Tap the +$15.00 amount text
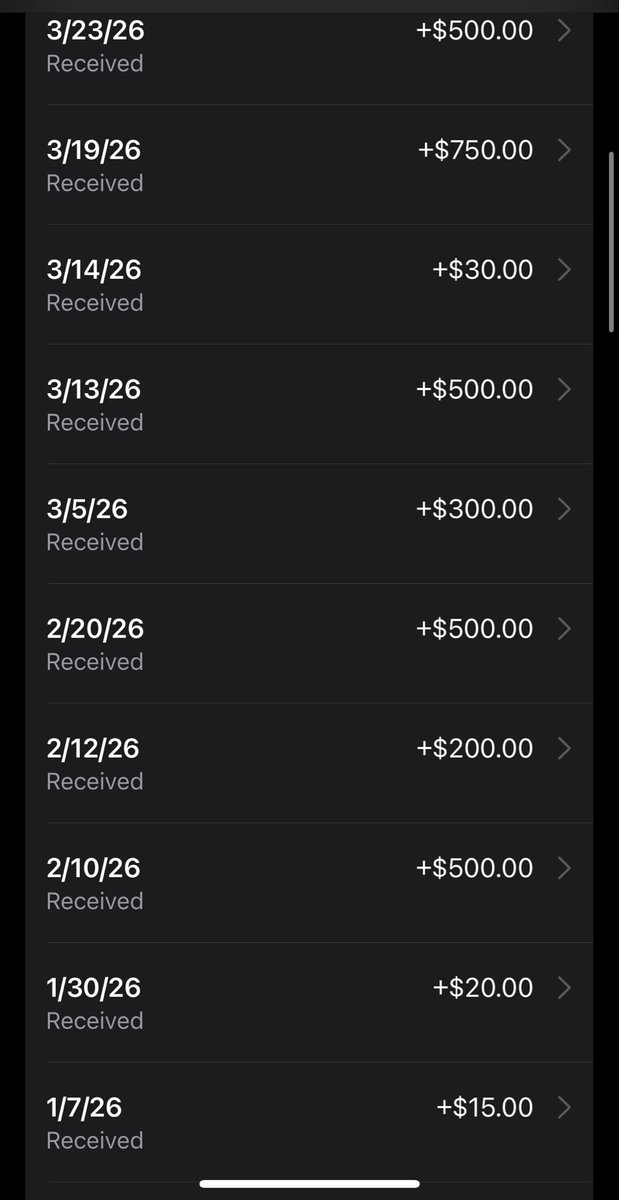 (485, 1107)
